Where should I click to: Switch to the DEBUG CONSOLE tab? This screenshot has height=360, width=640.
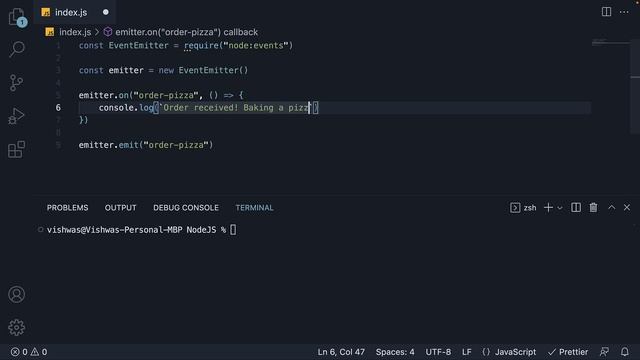(186, 208)
